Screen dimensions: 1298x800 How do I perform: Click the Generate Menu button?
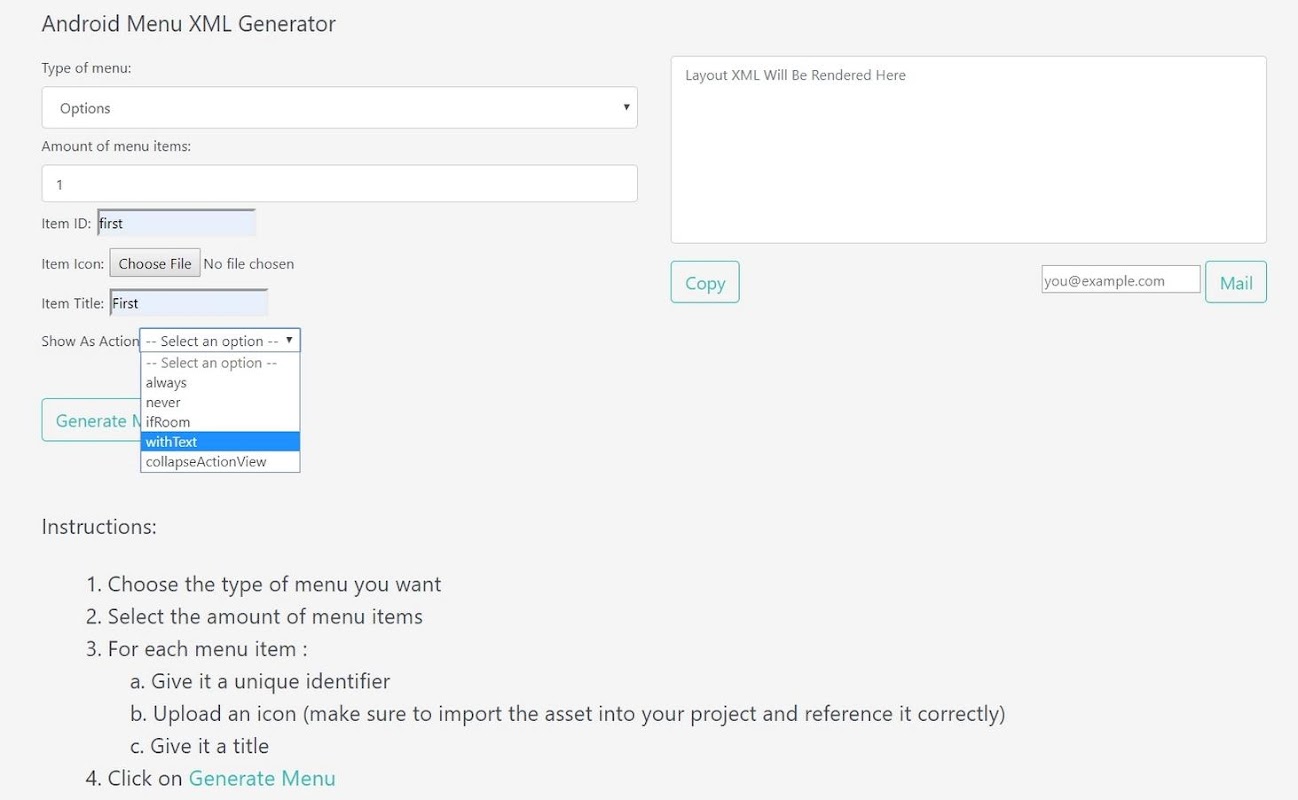tap(91, 420)
